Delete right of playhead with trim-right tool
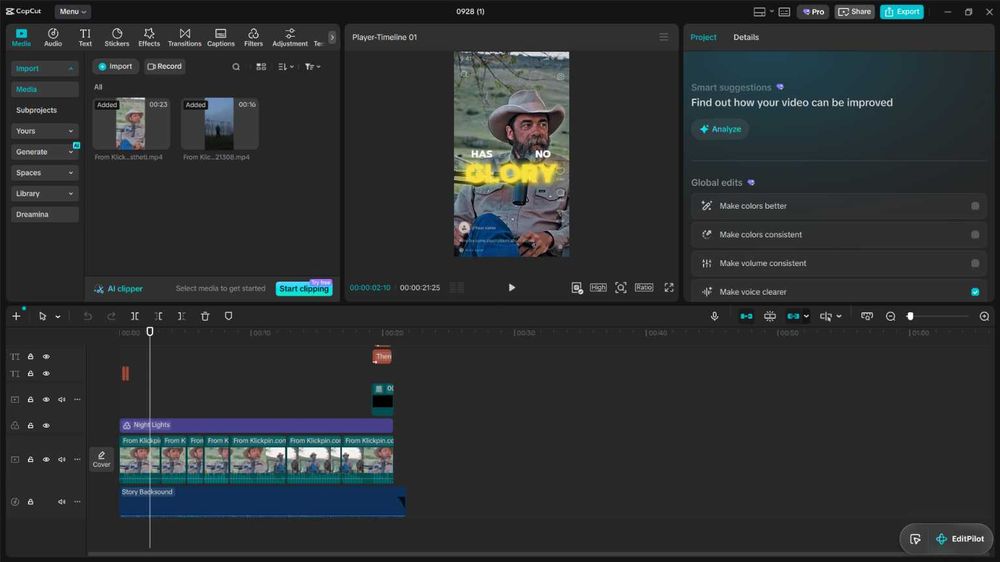 click(x=182, y=316)
